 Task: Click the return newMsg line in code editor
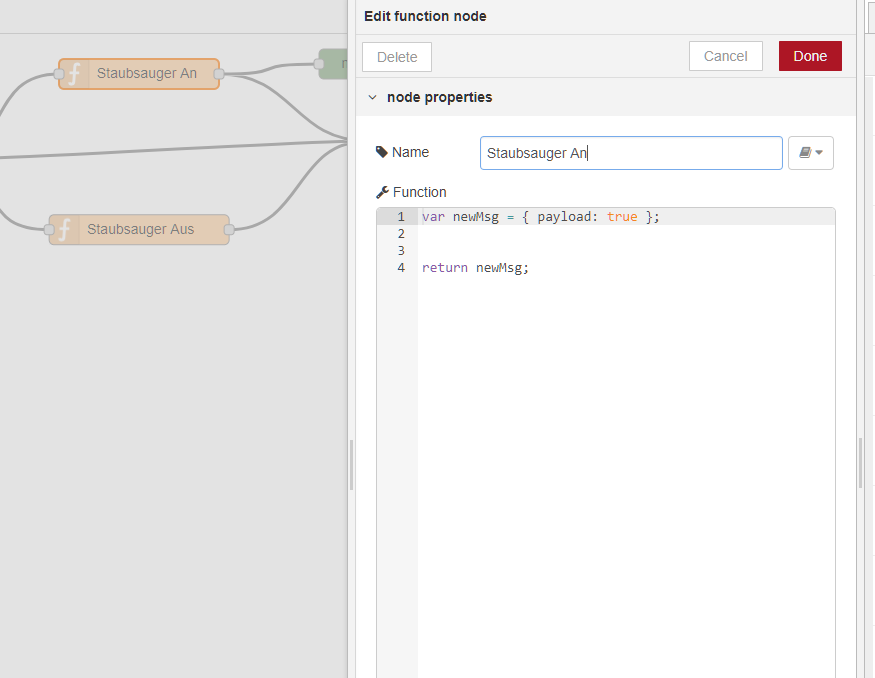475,268
